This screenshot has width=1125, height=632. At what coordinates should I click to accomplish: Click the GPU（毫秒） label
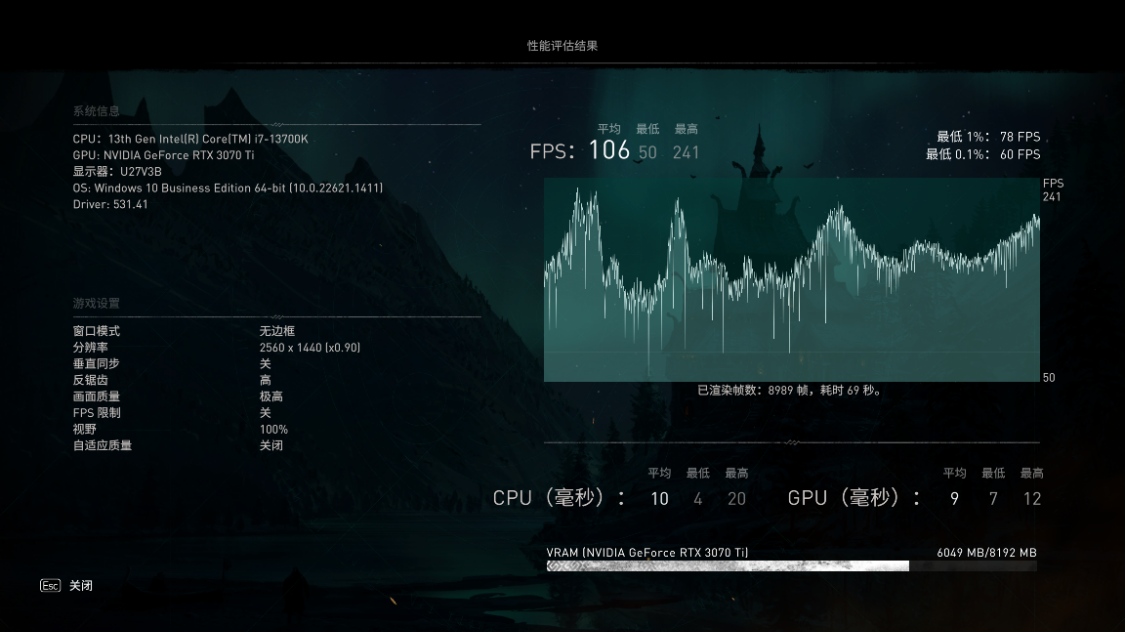coord(854,498)
